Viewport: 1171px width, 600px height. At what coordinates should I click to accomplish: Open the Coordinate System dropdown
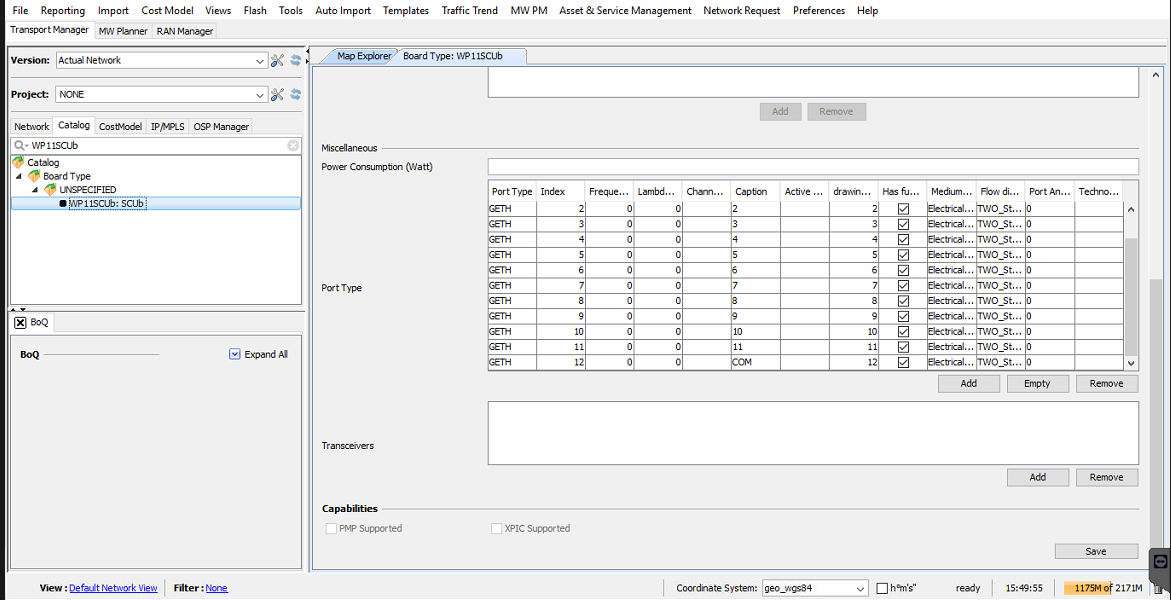860,588
